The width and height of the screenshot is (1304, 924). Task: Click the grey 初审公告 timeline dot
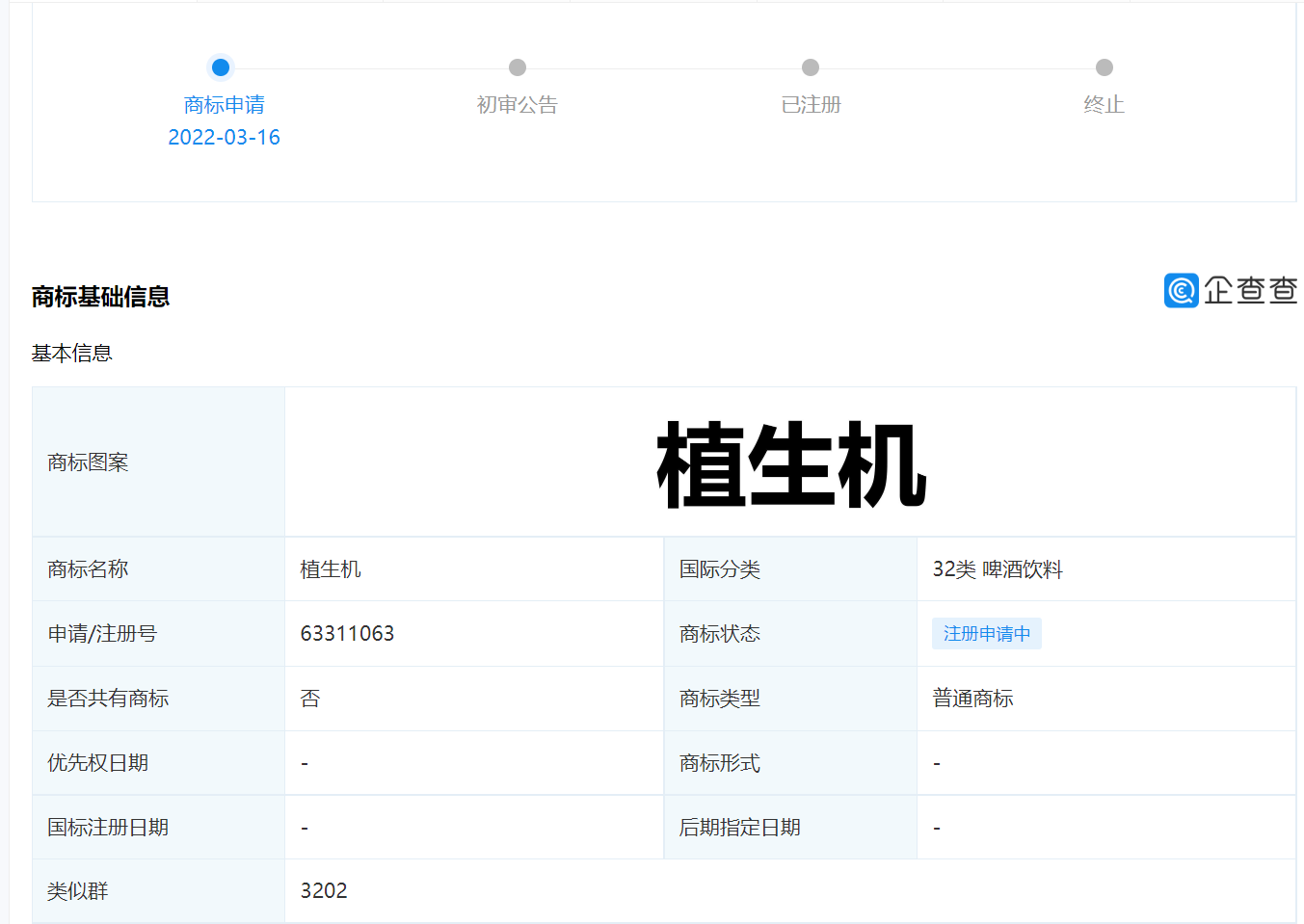[518, 67]
